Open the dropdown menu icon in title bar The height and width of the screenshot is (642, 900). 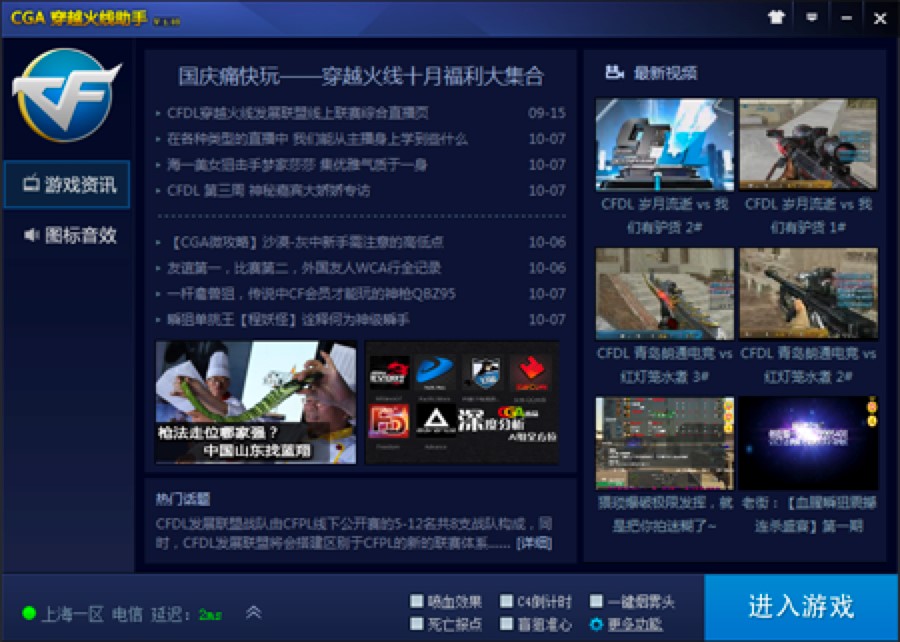(811, 17)
